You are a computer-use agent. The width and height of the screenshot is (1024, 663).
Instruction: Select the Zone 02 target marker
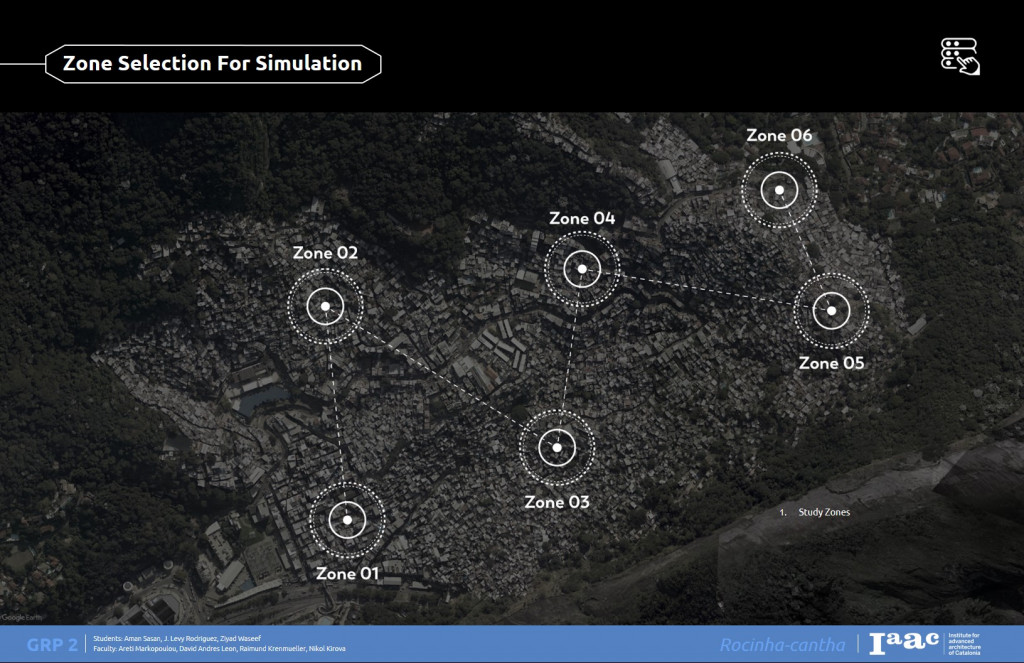[x=325, y=307]
